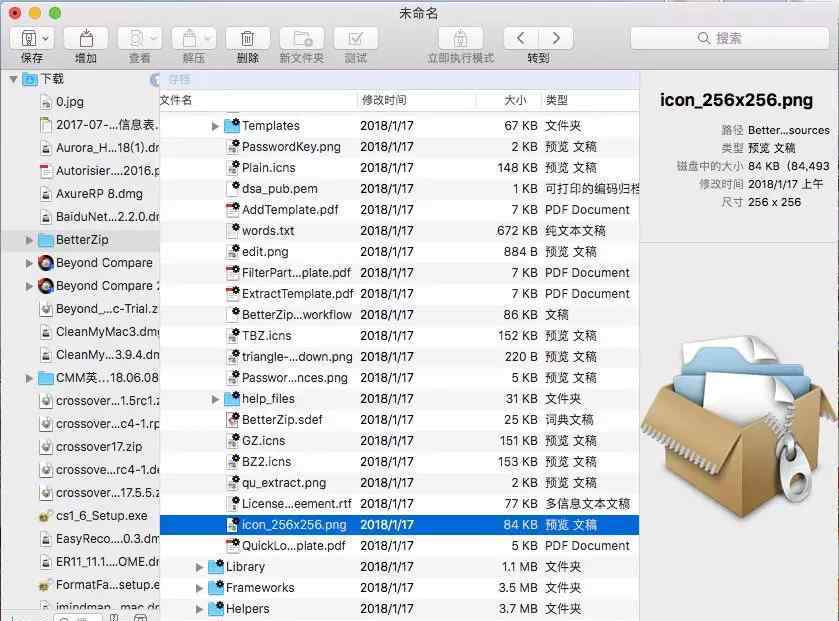Click the 0.jpg file icon in sidebar

(x=46, y=102)
